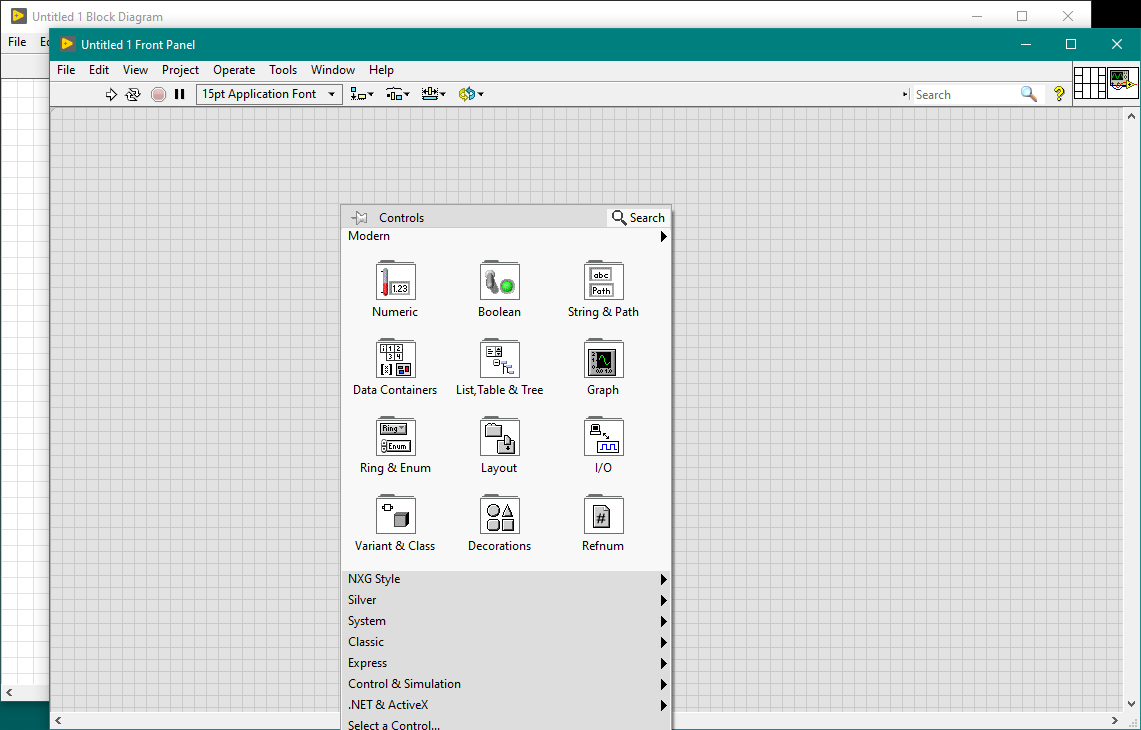This screenshot has width=1141, height=730.
Task: Open the Decorations palette
Action: [499, 516]
